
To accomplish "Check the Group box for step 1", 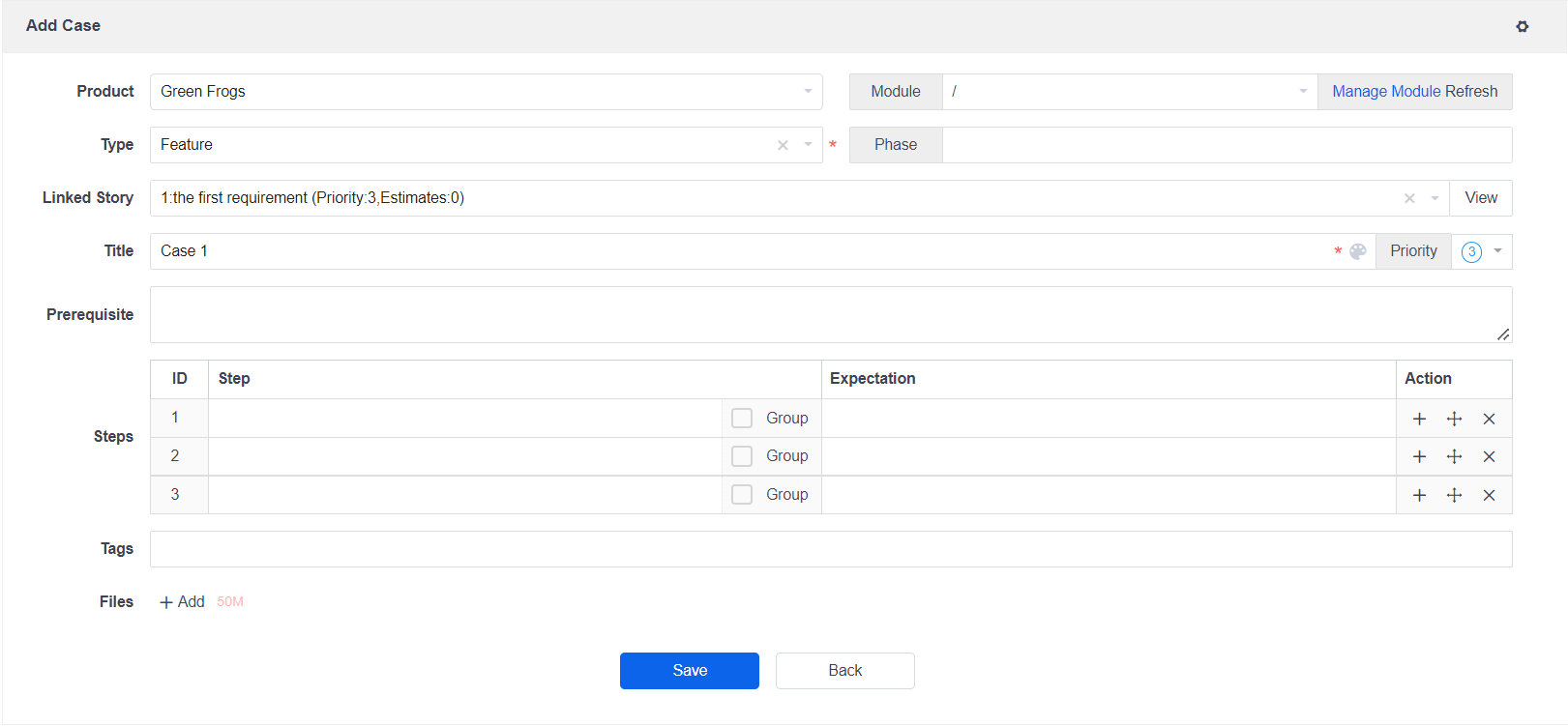I will (x=742, y=418).
